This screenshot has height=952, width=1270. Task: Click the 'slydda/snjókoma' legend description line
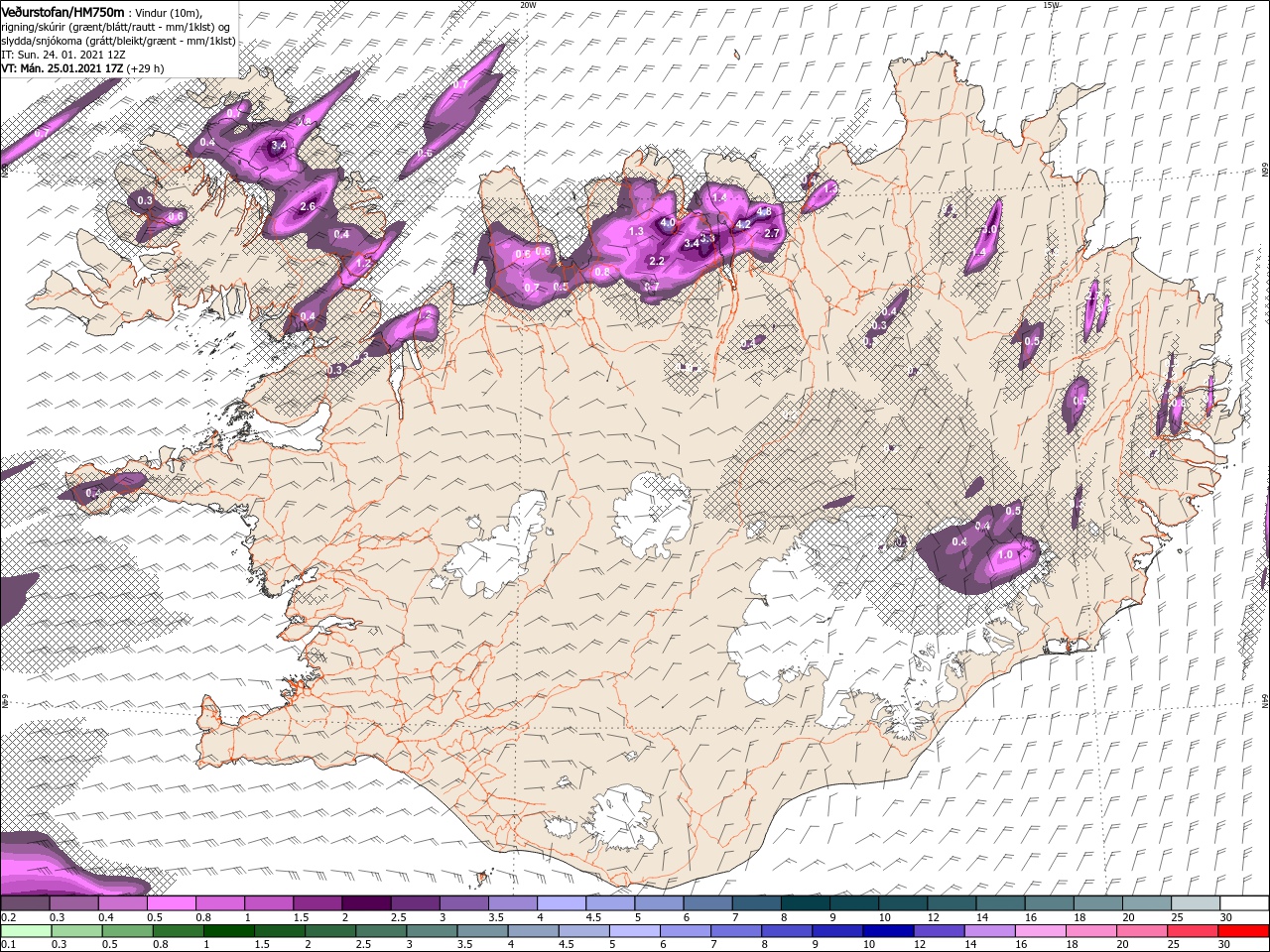117,41
